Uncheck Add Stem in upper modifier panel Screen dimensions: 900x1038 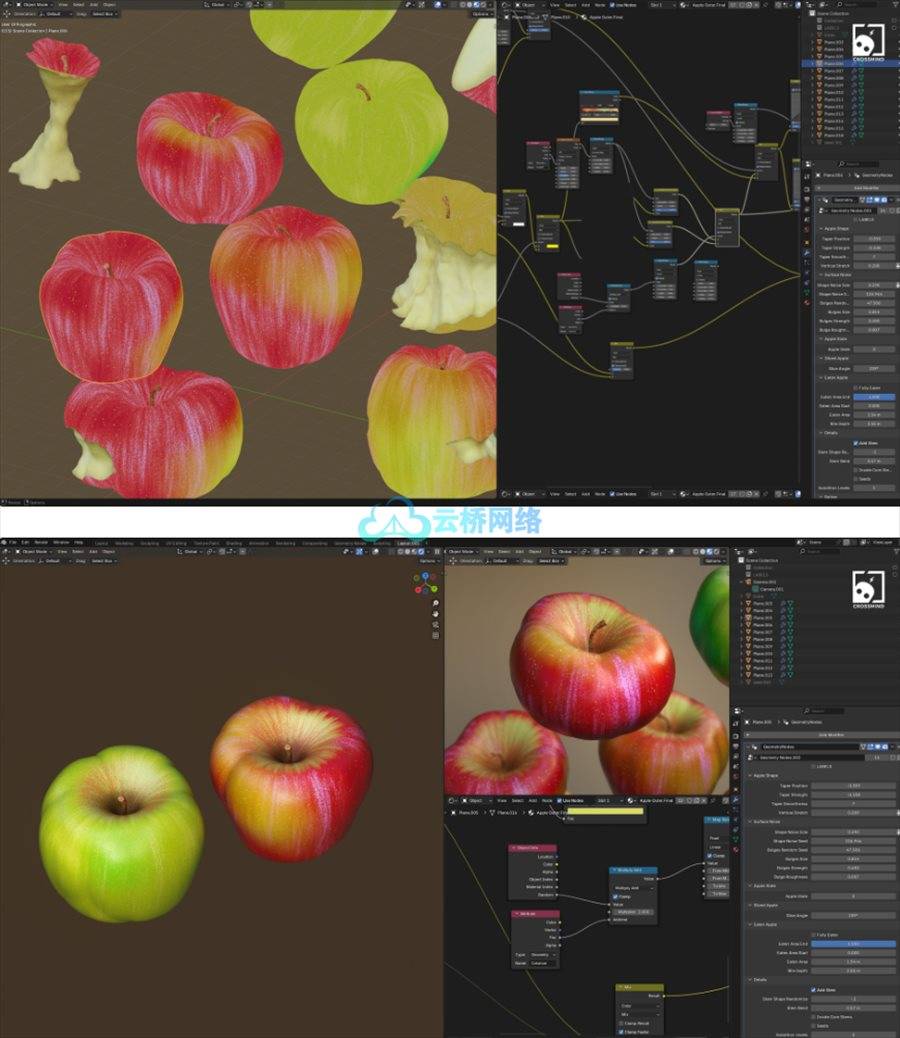coord(856,443)
